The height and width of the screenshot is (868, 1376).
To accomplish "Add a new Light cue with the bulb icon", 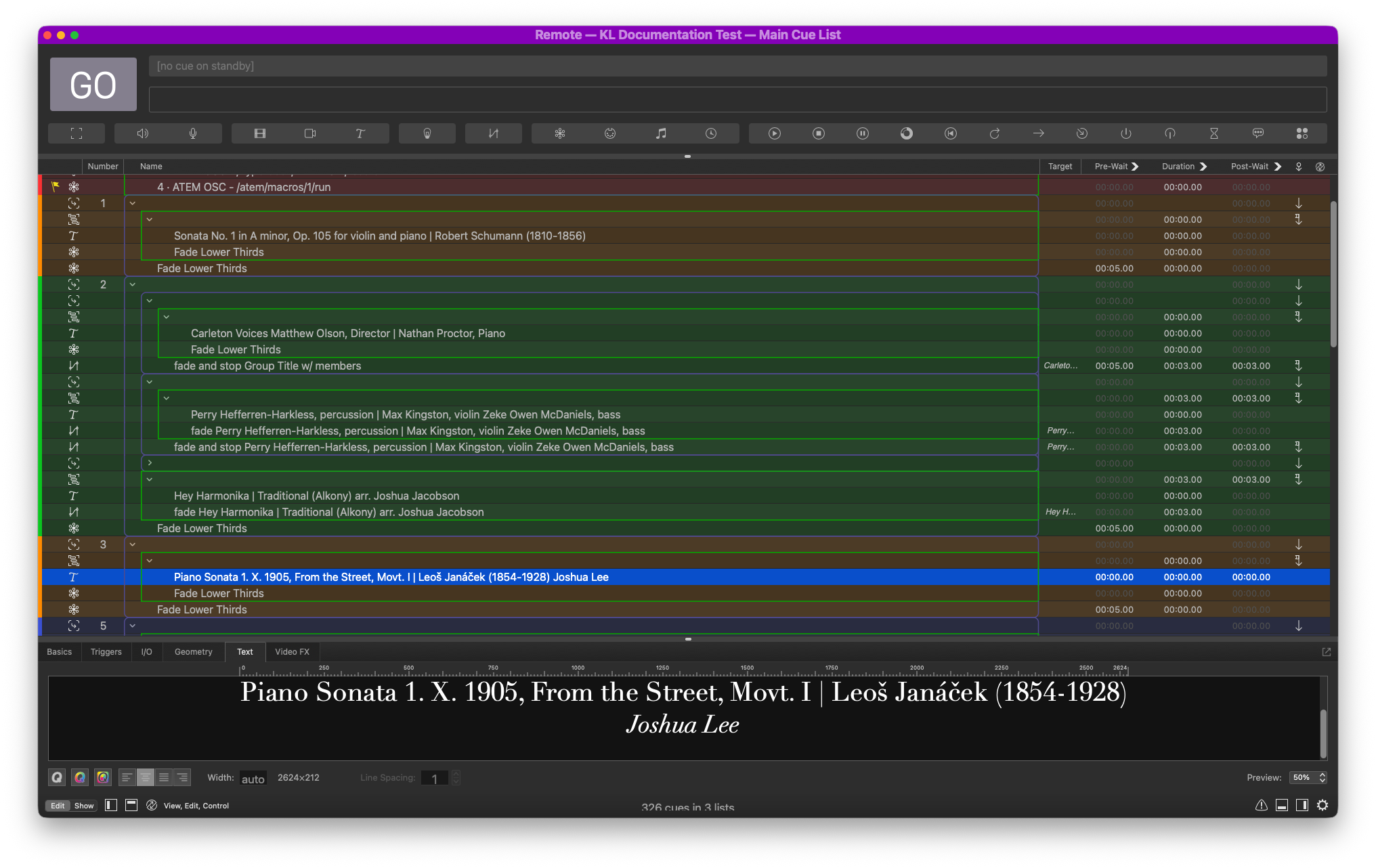I will pyautogui.click(x=427, y=133).
